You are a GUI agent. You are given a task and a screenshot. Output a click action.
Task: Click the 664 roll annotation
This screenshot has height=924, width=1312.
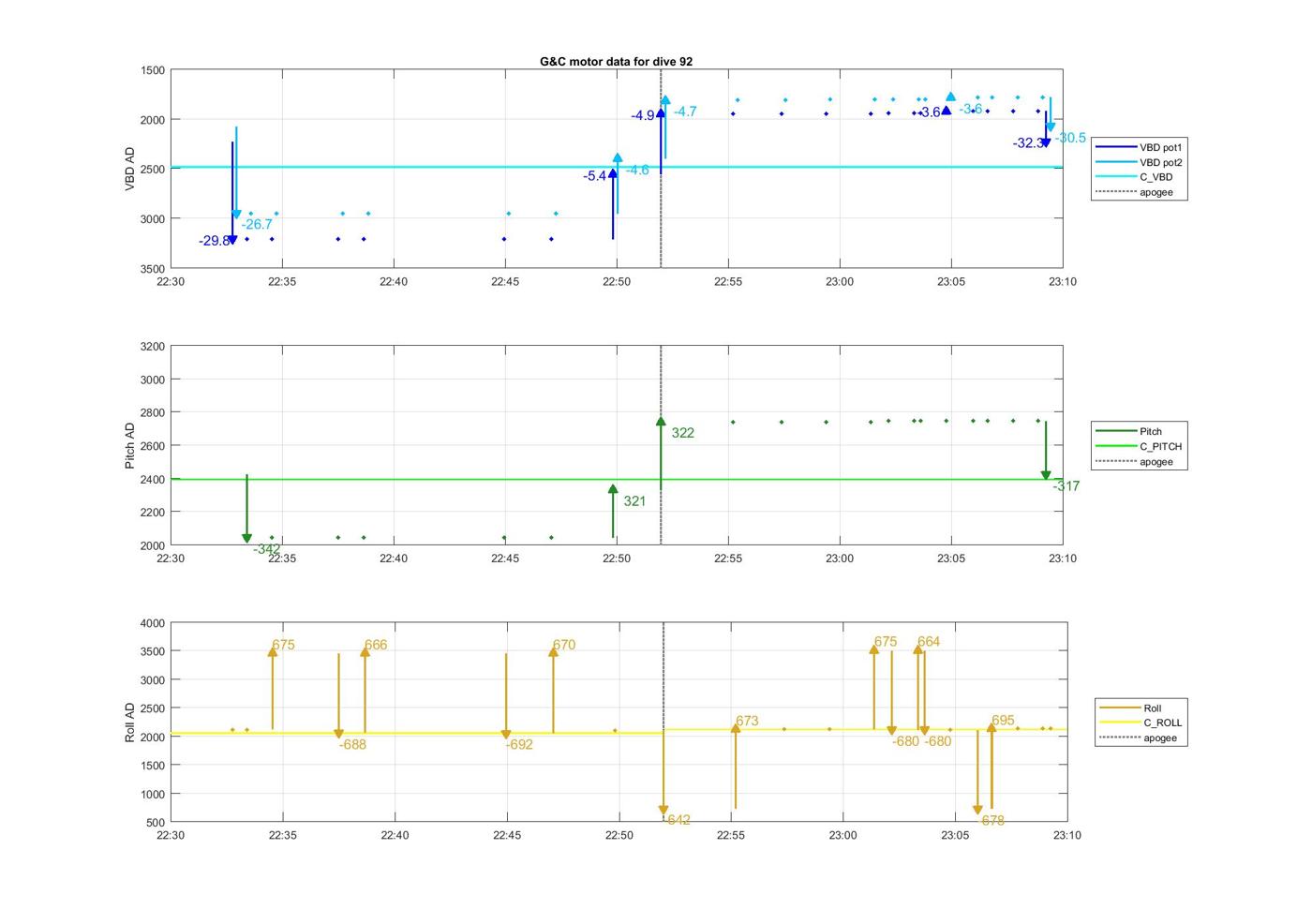(x=929, y=642)
